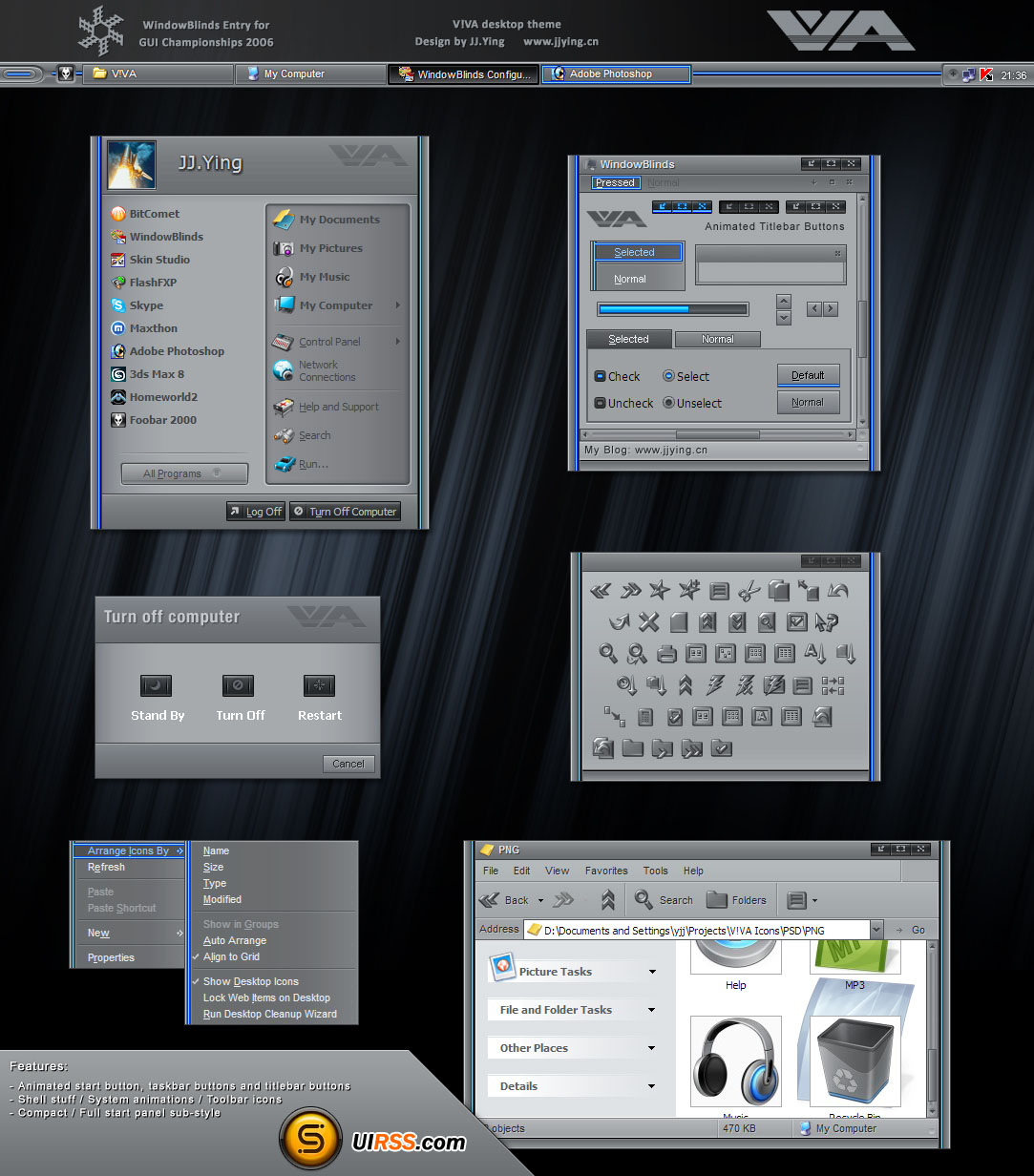1034x1176 pixels.
Task: Click the X delete icon in the icon grid
Action: click(649, 622)
